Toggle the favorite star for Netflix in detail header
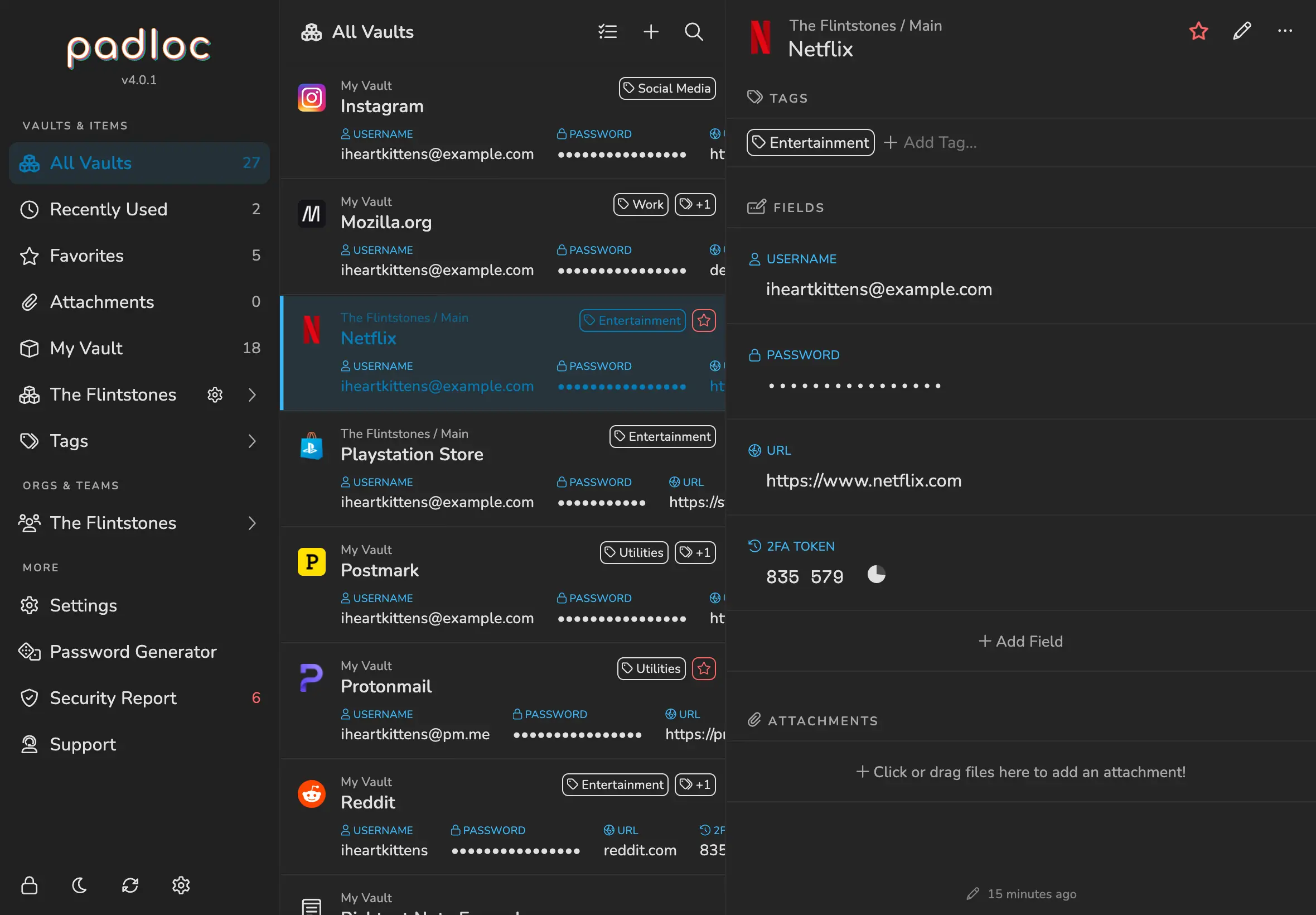This screenshot has height=915, width=1316. pyautogui.click(x=1198, y=31)
